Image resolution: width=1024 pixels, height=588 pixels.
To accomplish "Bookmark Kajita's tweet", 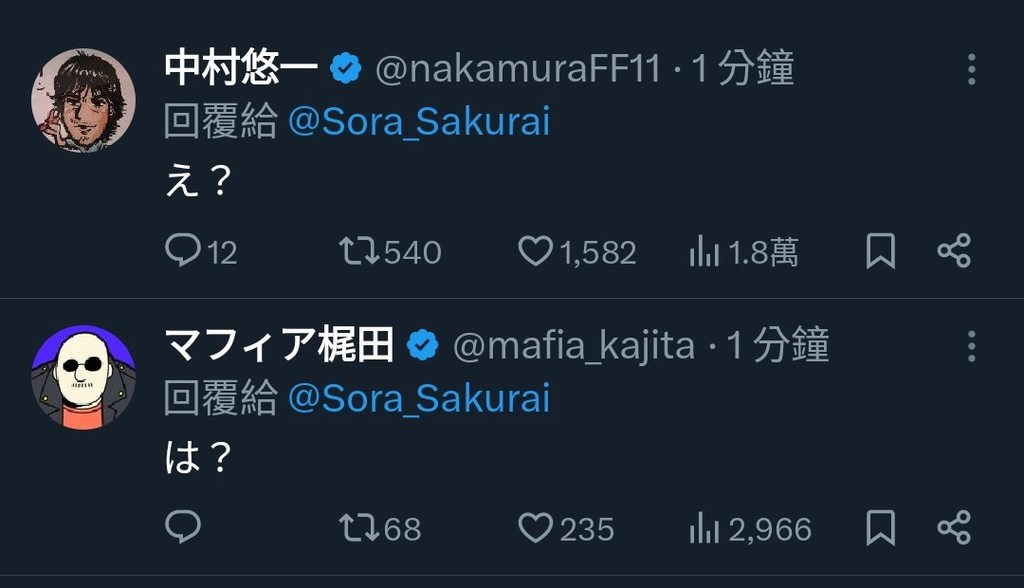I will [x=879, y=529].
